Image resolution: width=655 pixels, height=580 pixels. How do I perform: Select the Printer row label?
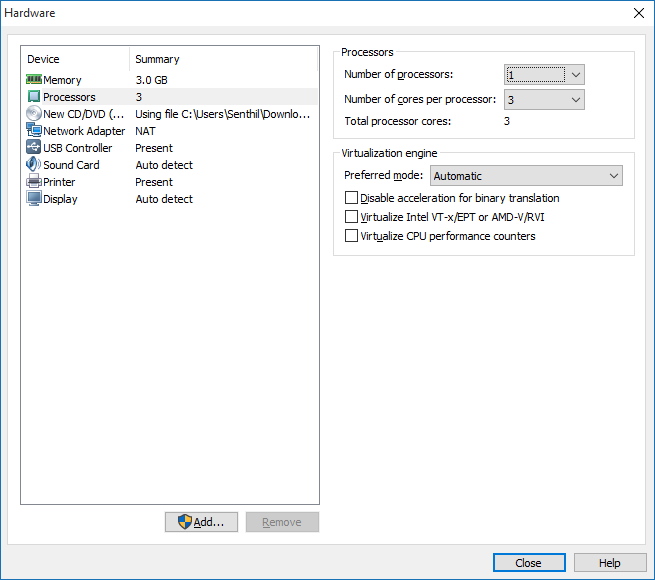point(59,182)
